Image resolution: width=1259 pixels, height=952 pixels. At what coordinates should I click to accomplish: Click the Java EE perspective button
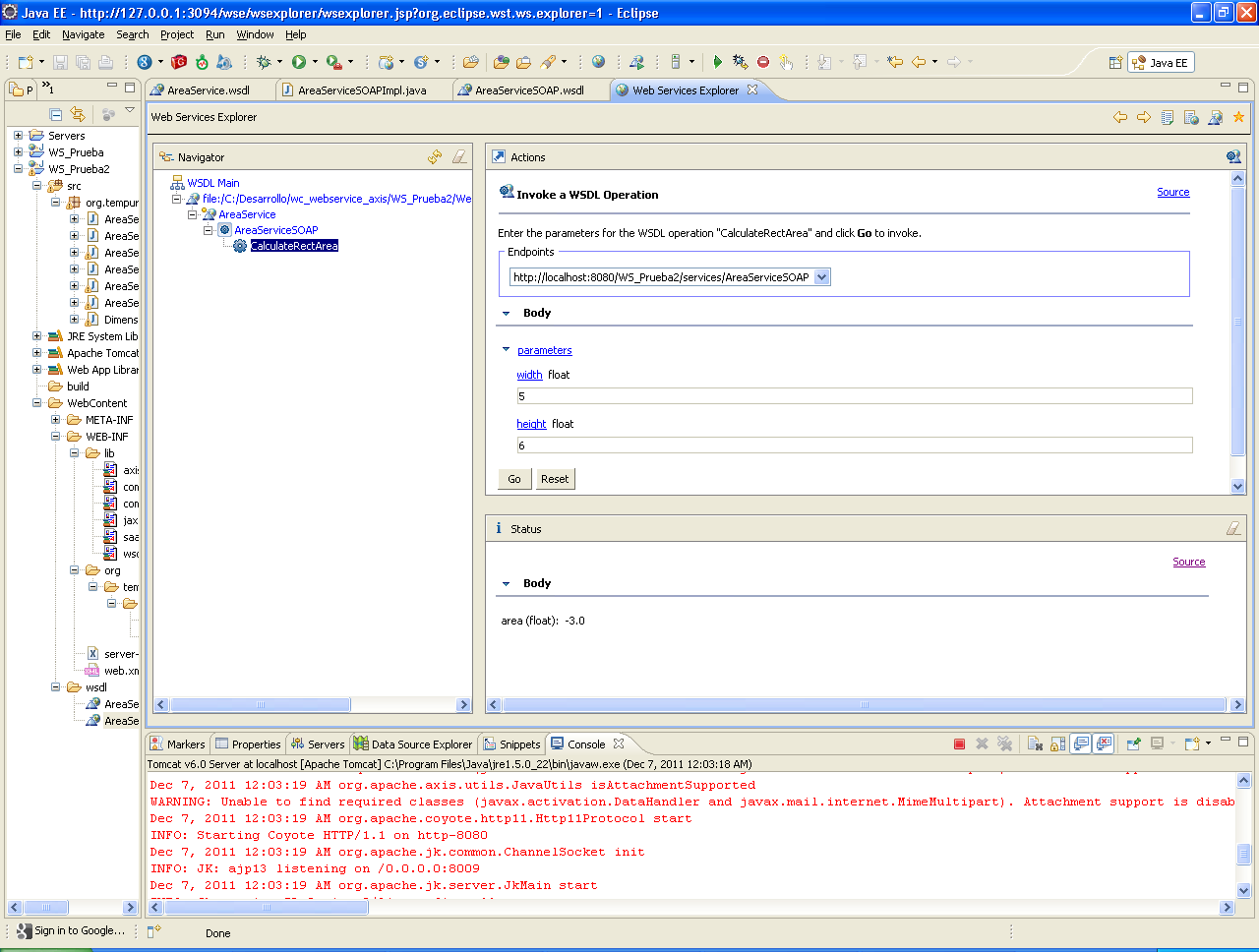(x=1161, y=62)
